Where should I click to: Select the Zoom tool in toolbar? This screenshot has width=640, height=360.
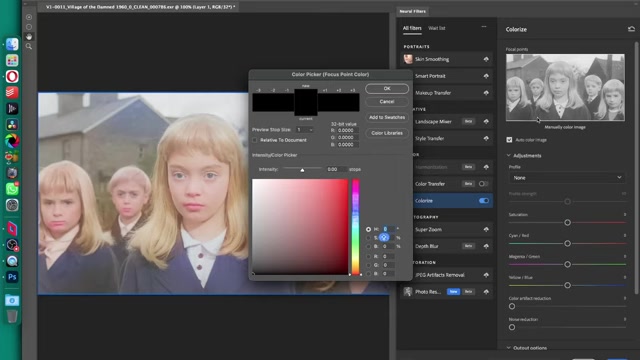tap(29, 47)
